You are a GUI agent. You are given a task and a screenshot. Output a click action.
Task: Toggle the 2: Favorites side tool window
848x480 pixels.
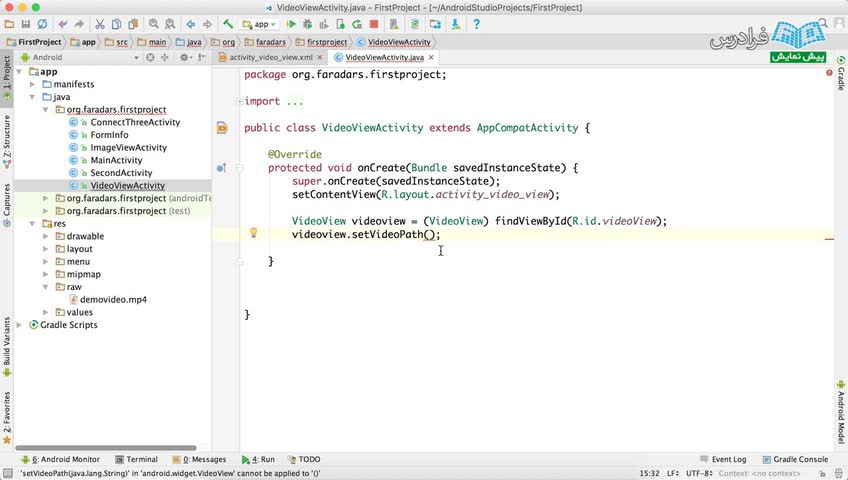coord(6,417)
